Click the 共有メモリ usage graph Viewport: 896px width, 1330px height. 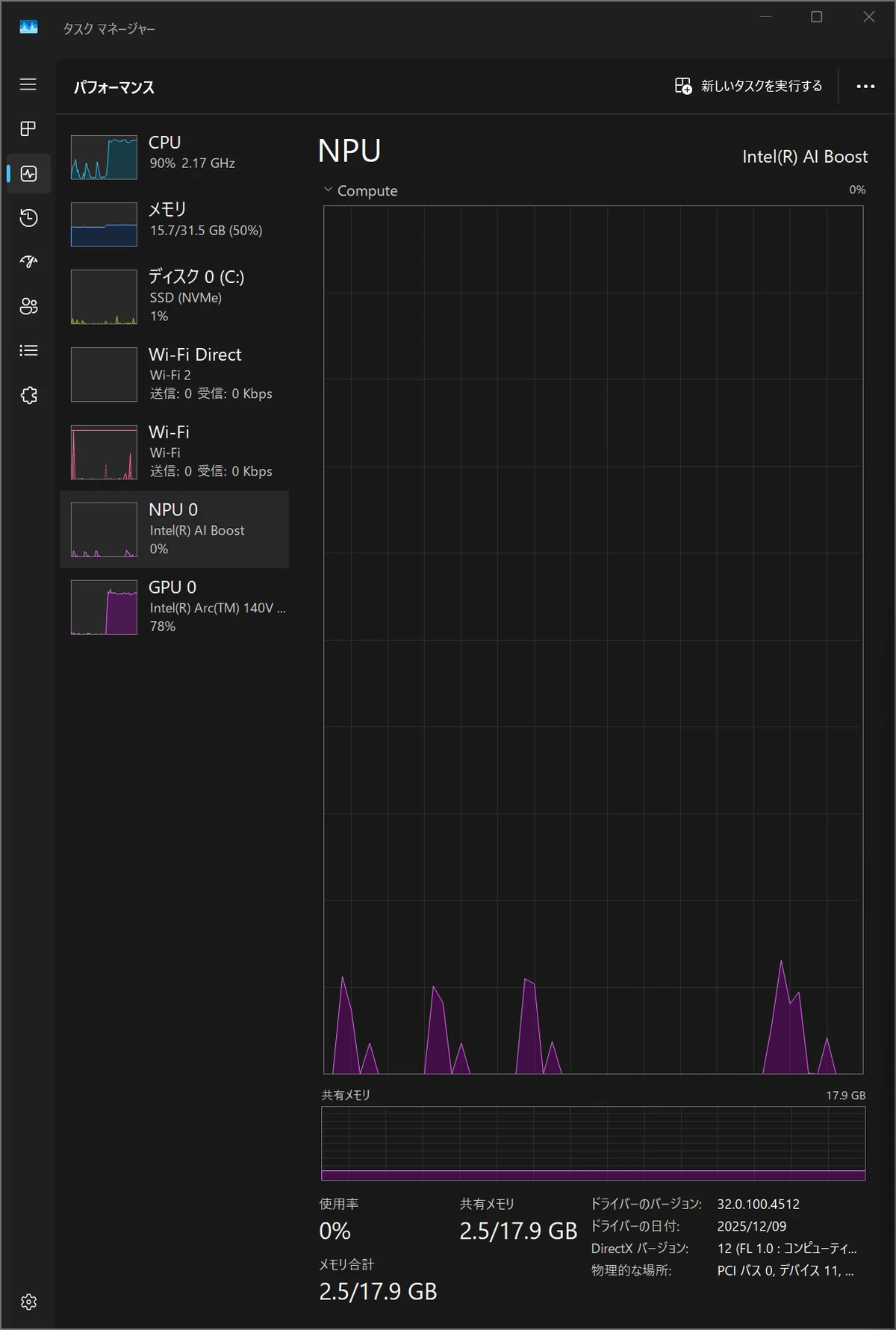pos(593,1143)
